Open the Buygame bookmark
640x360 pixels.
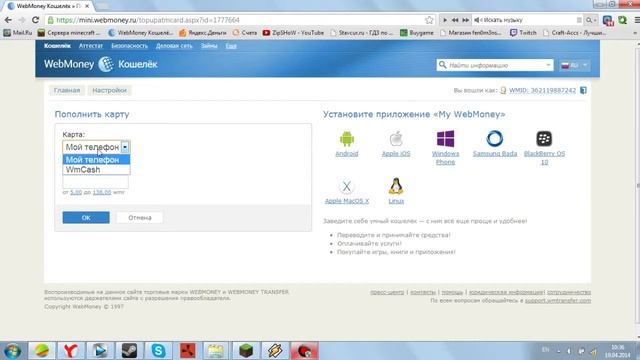point(417,33)
